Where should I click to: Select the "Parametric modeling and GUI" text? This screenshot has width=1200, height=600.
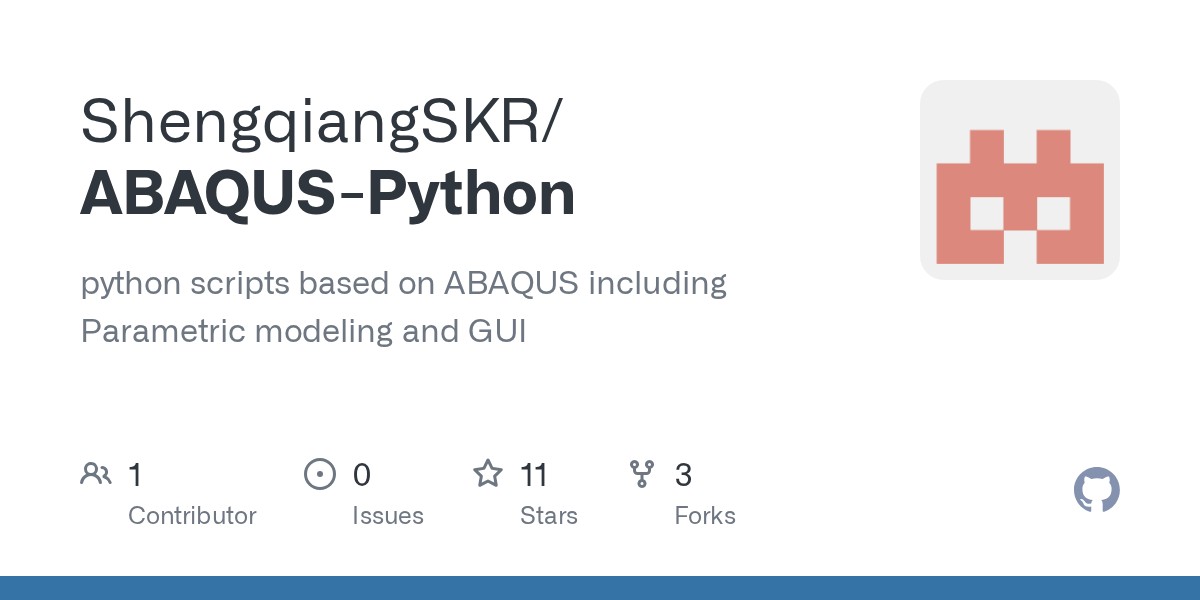tap(303, 331)
